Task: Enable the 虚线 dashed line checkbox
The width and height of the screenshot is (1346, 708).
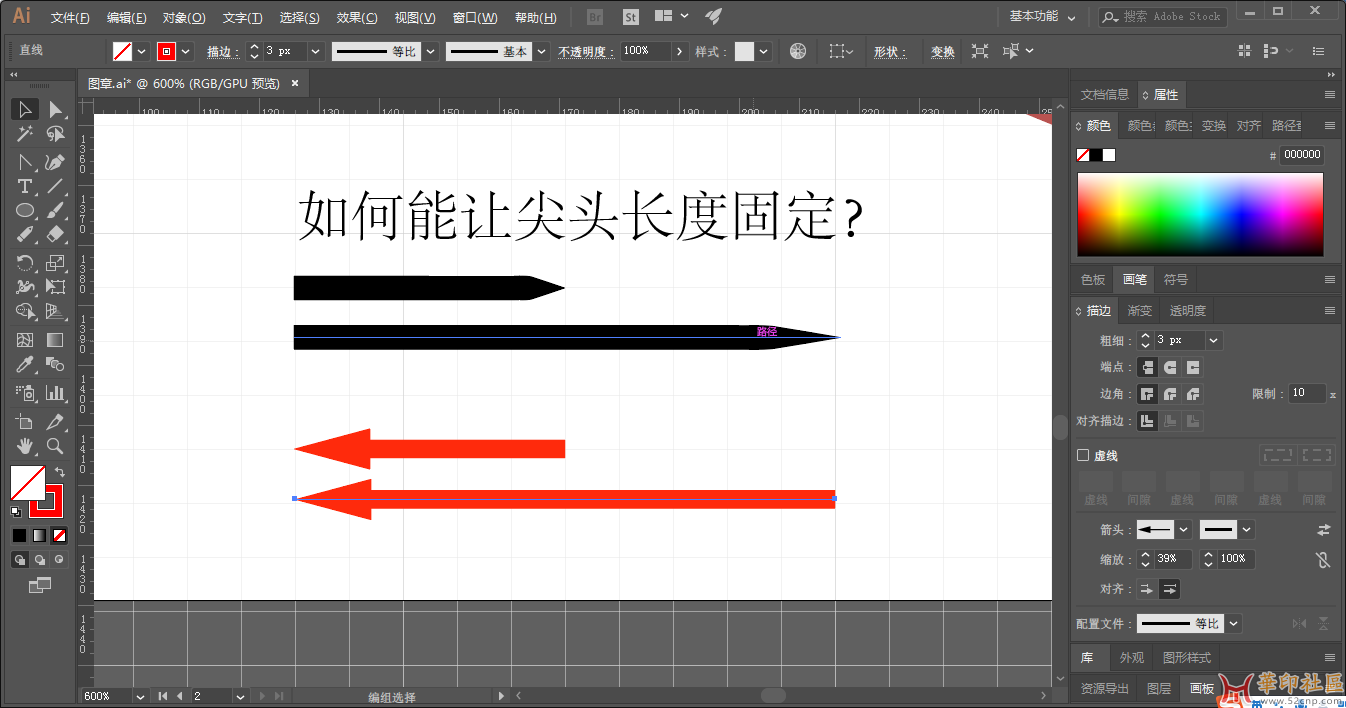Action: pos(1083,455)
